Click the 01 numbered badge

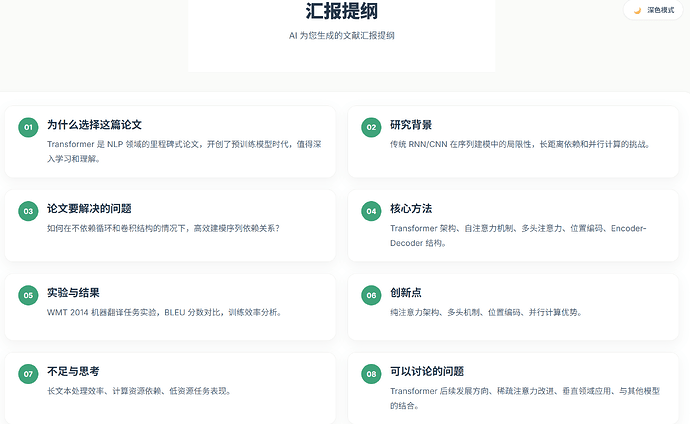click(x=28, y=127)
